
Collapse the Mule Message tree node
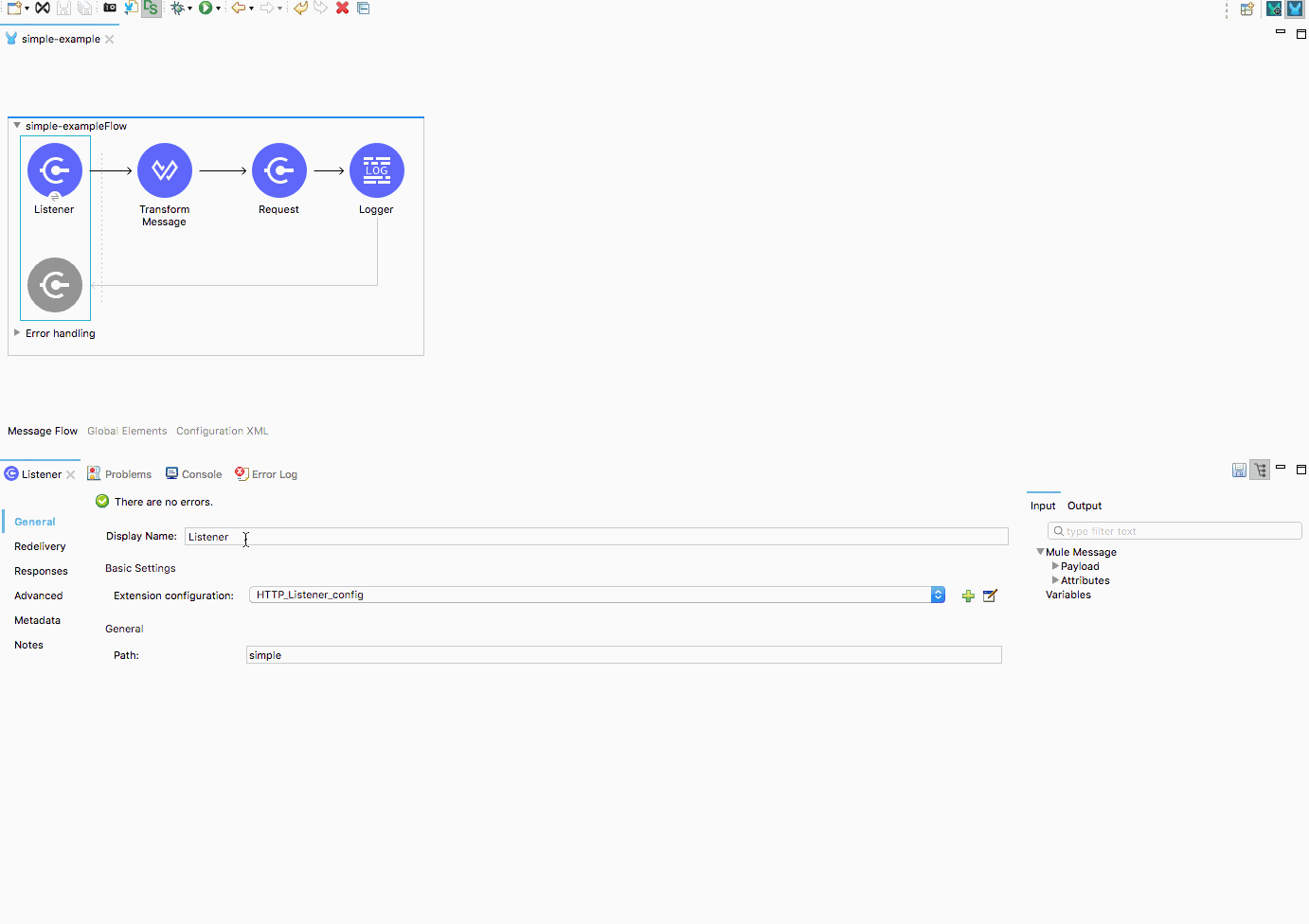coord(1040,552)
